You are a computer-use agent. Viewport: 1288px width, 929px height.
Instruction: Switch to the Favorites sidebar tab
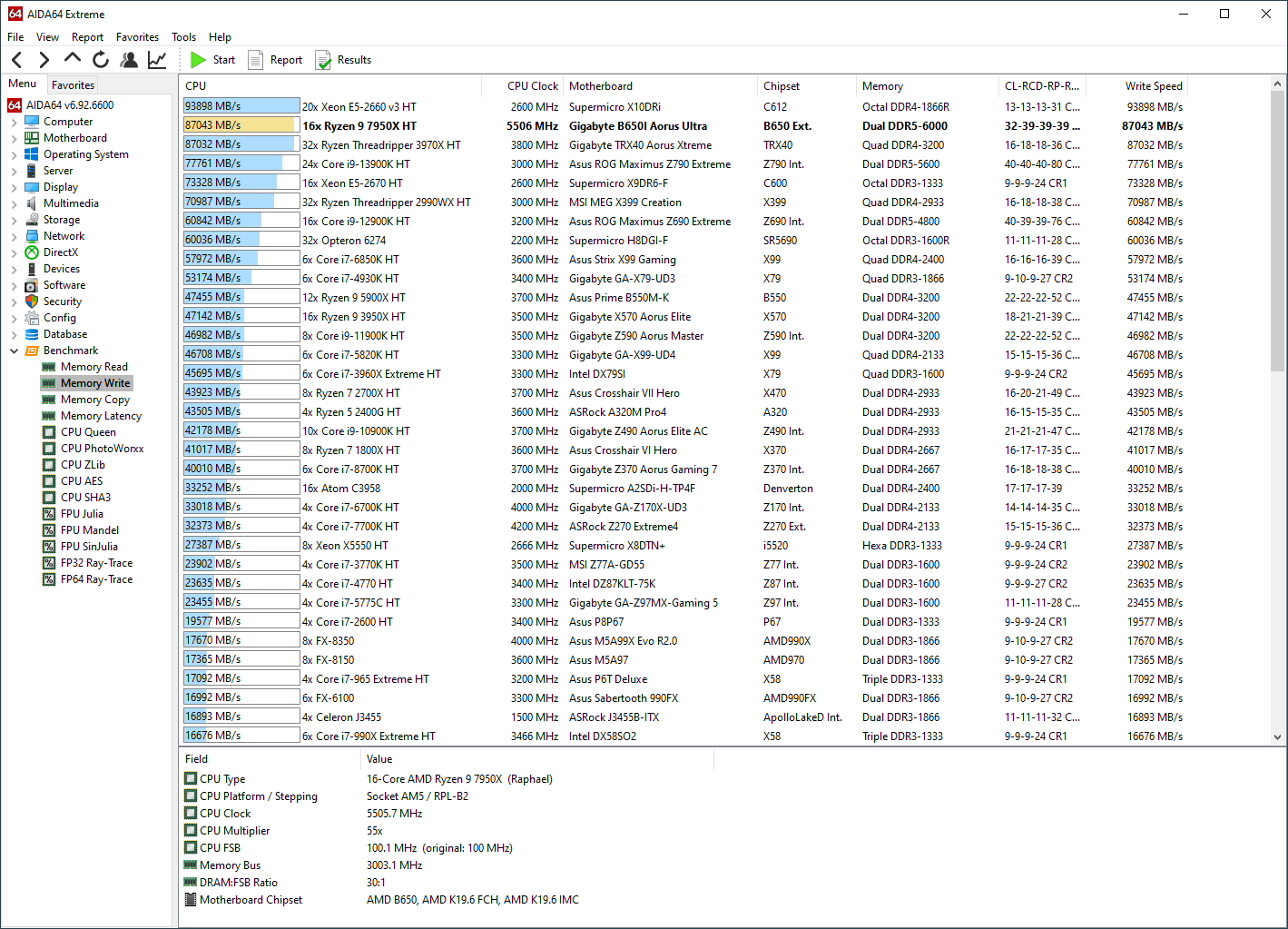[73, 84]
